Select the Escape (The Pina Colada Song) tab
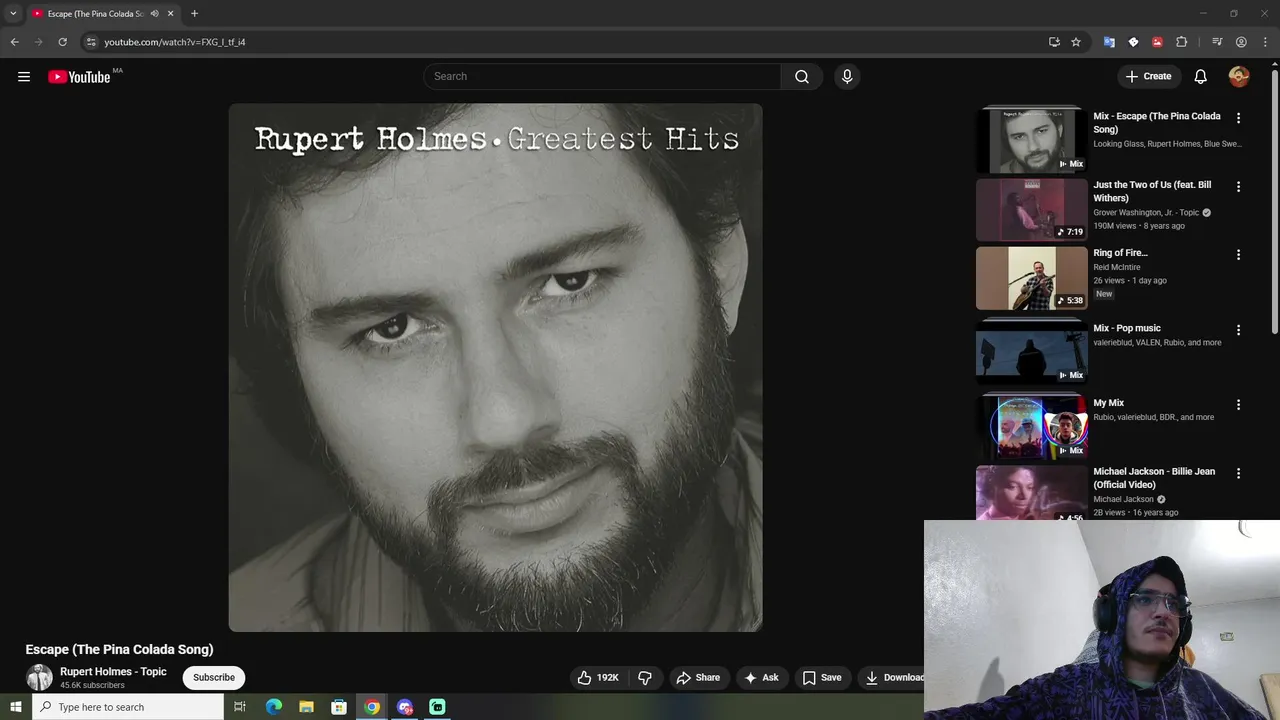The height and width of the screenshot is (720, 1280). coord(95,14)
